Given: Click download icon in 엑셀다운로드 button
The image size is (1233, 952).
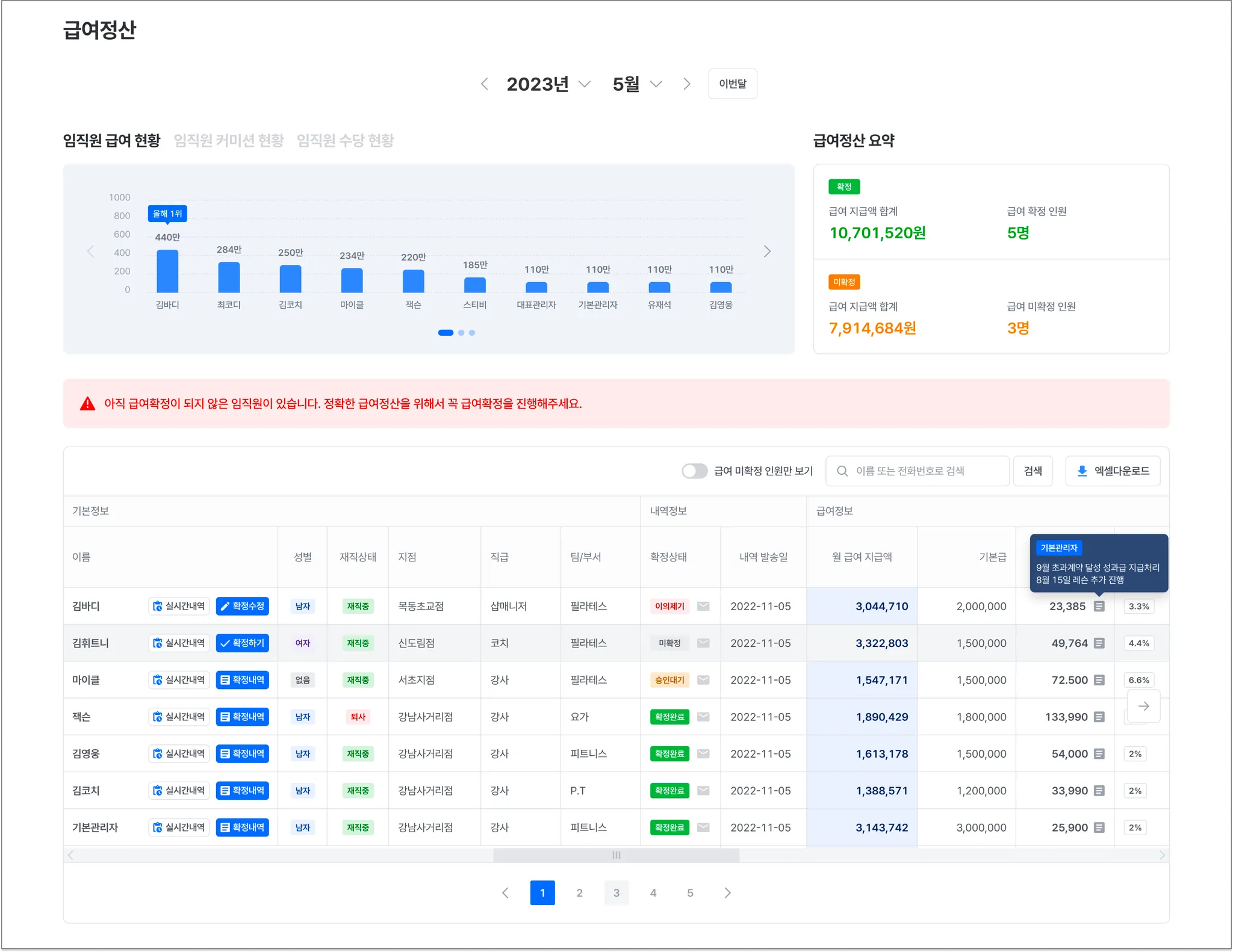Looking at the screenshot, I should (1082, 471).
